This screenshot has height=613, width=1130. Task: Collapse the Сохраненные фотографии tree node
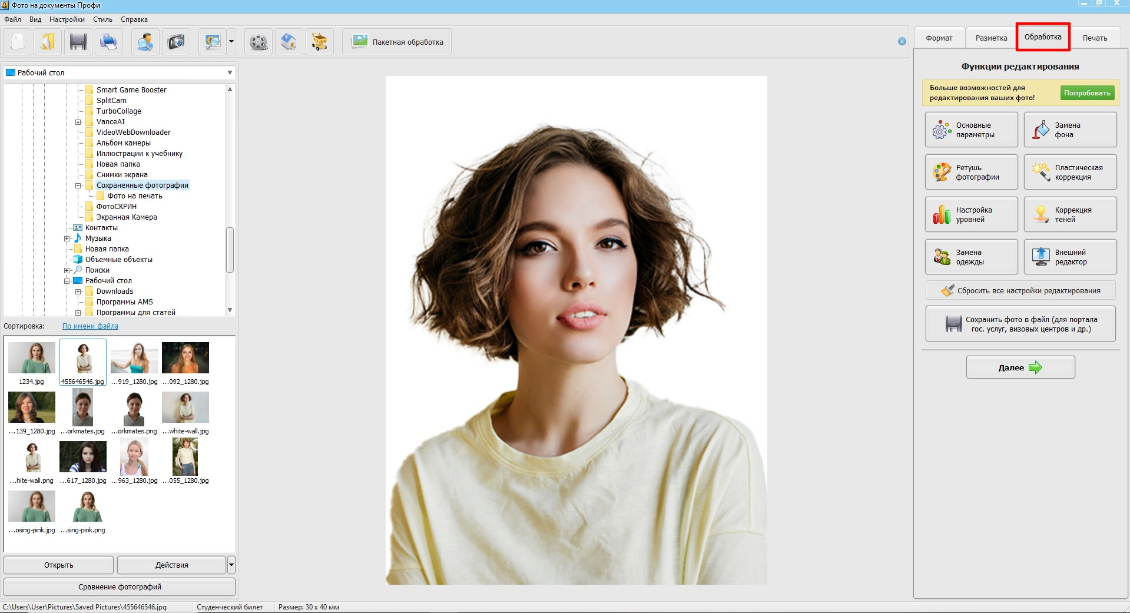pyautogui.click(x=78, y=185)
